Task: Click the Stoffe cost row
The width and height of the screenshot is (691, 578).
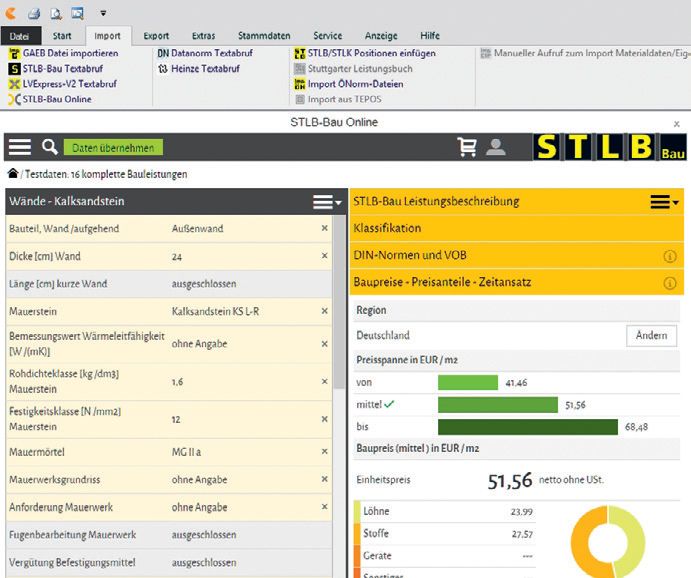Action: point(445,534)
